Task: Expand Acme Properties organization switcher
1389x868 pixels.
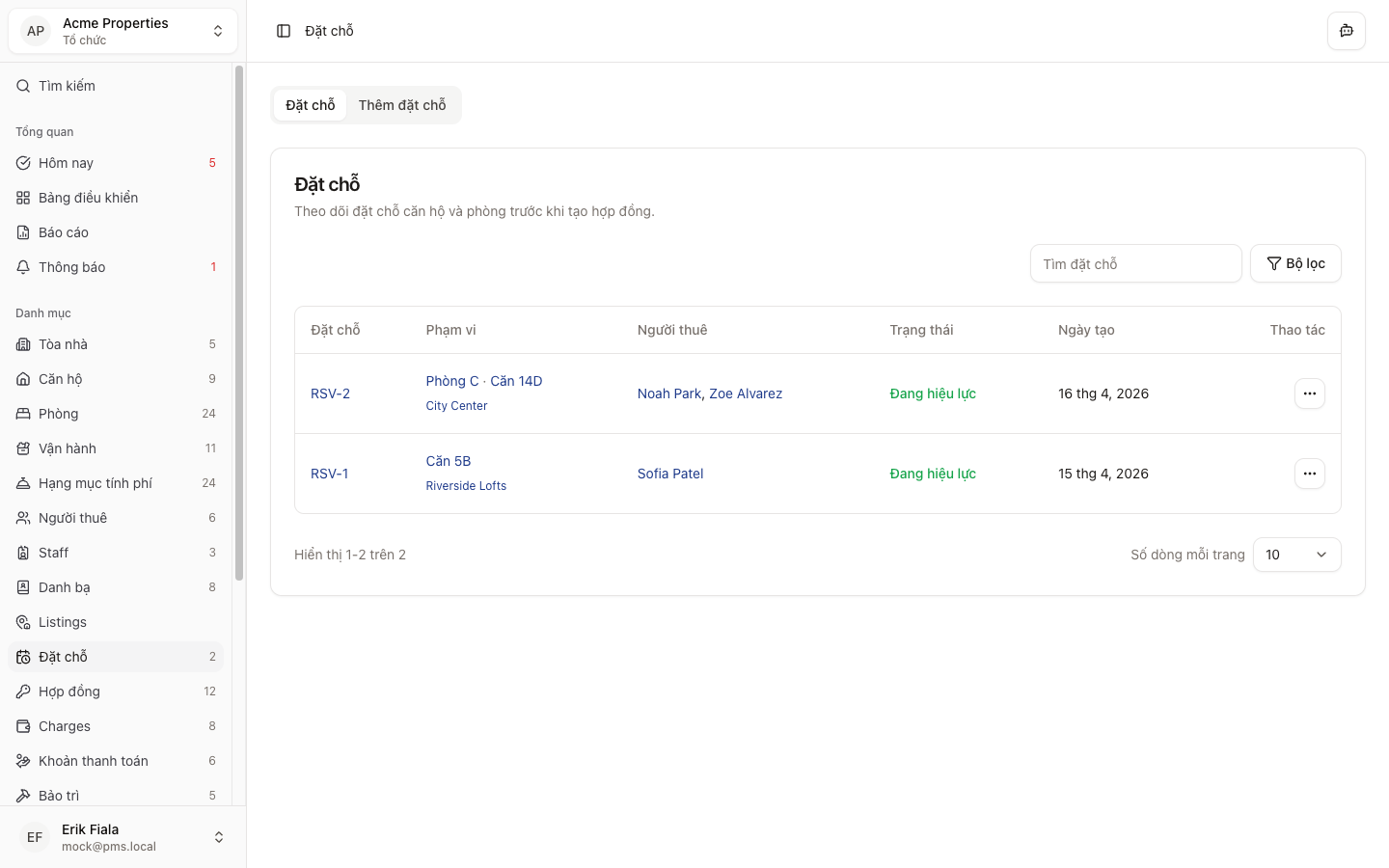Action: [123, 31]
